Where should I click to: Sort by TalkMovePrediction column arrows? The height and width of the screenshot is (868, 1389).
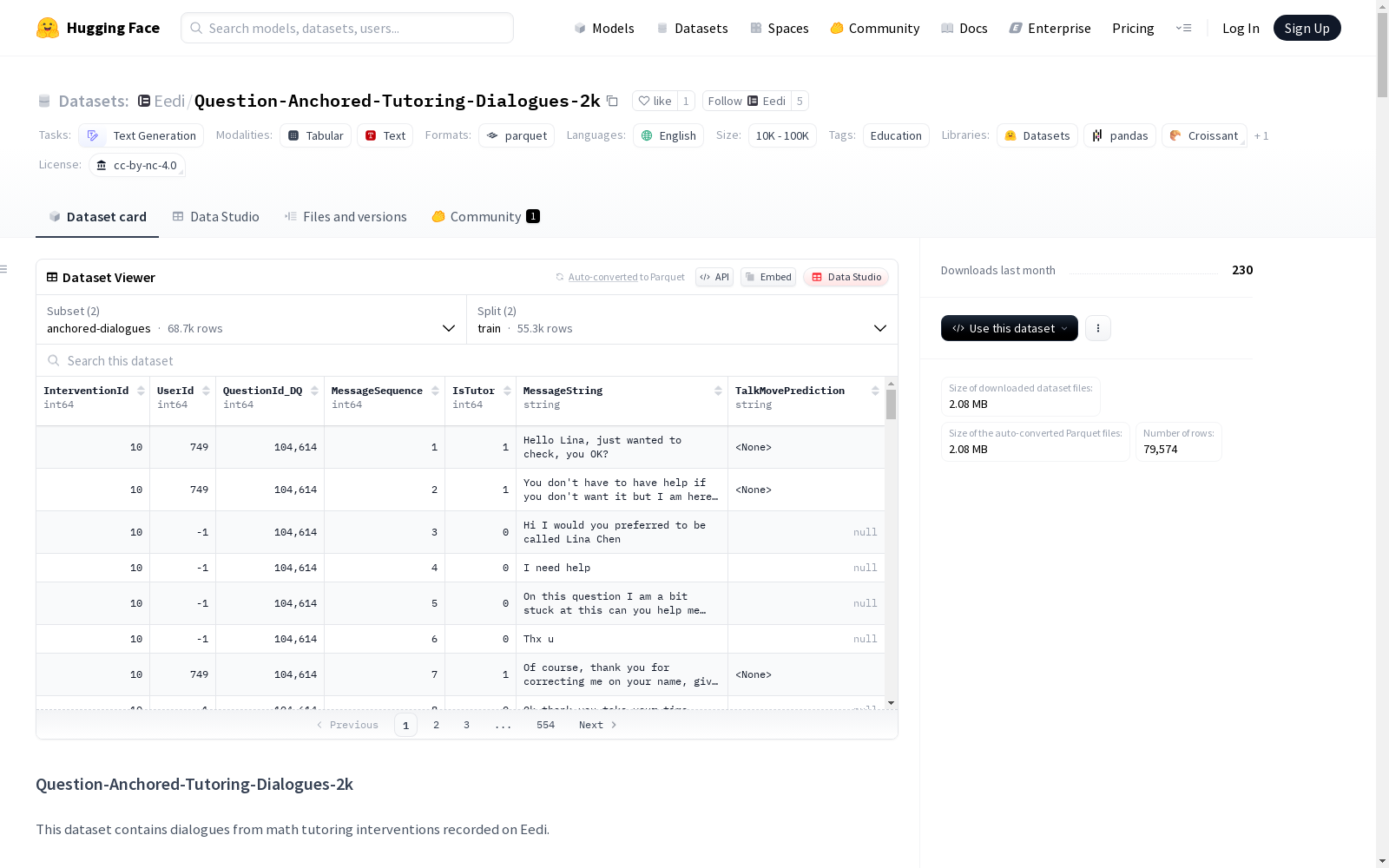(x=875, y=391)
